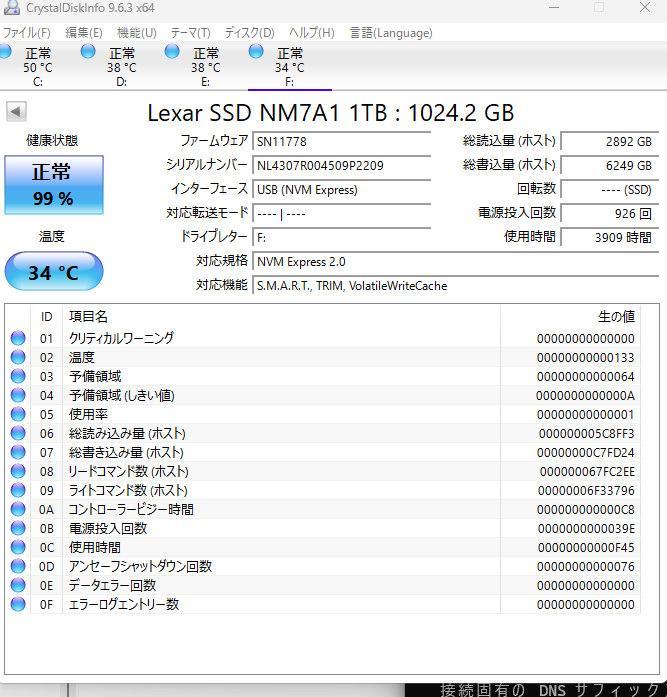Click the status icon for クリティカルワーニング row

(18, 338)
